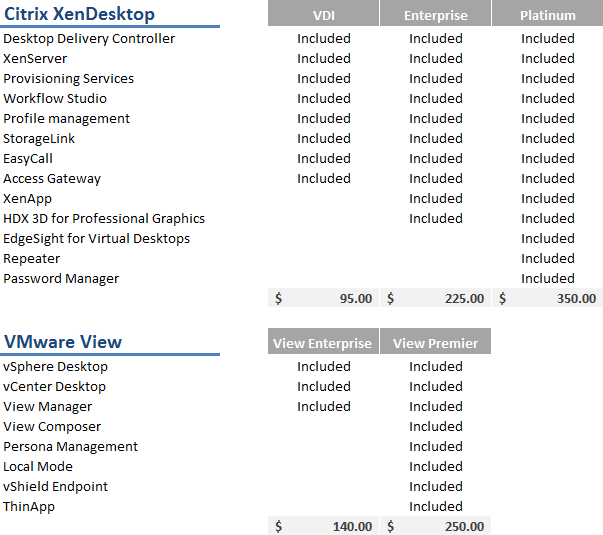This screenshot has width=603, height=535.
Task: Select the EasyCall row label
Action: pos(28,158)
